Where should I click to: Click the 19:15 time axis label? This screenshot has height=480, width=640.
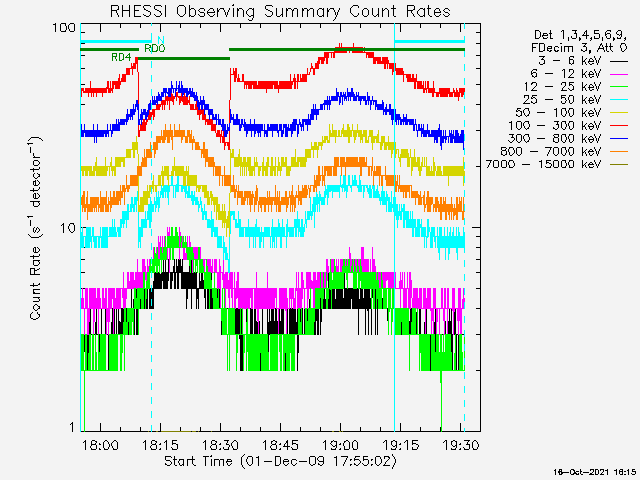(400, 445)
